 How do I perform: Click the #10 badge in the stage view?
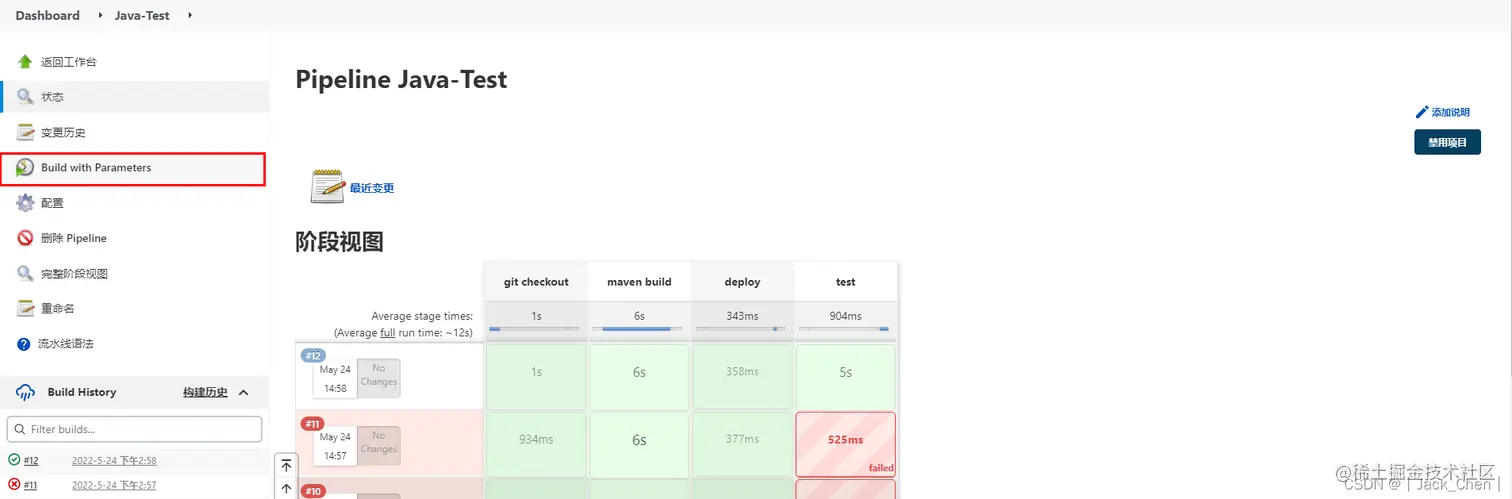313,491
